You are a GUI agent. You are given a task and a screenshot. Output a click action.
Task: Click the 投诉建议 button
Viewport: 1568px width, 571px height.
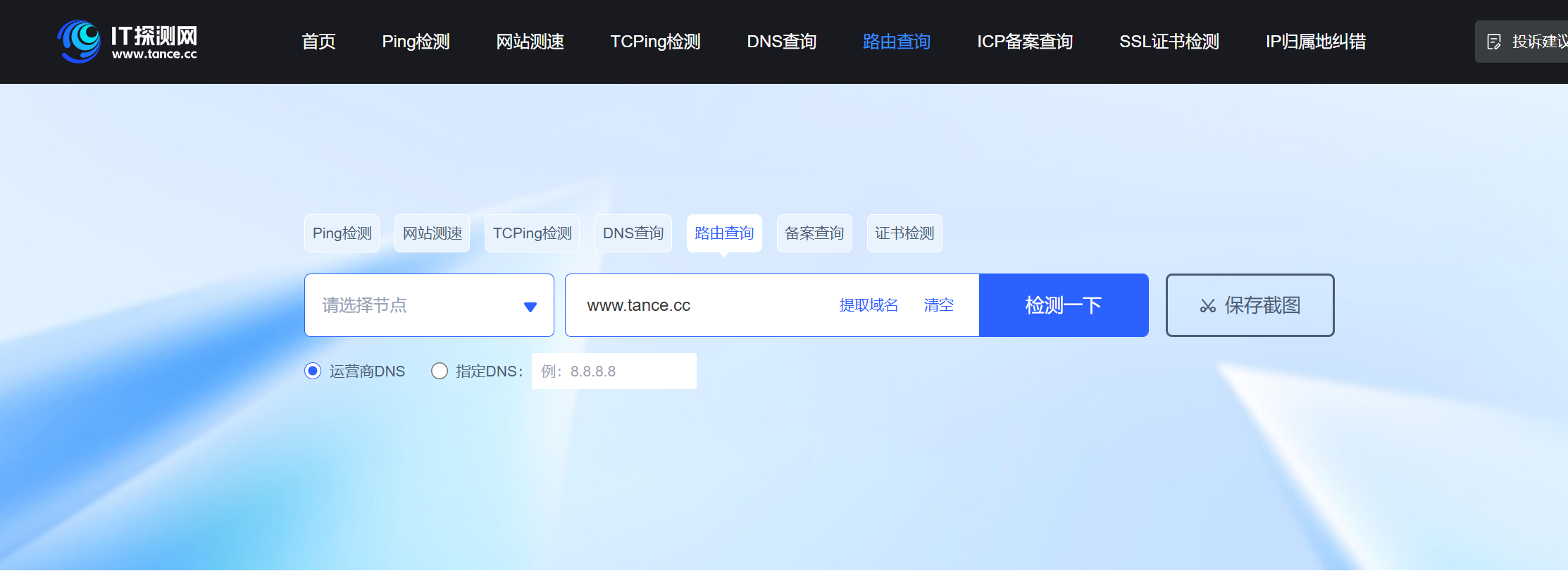pyautogui.click(x=1523, y=42)
